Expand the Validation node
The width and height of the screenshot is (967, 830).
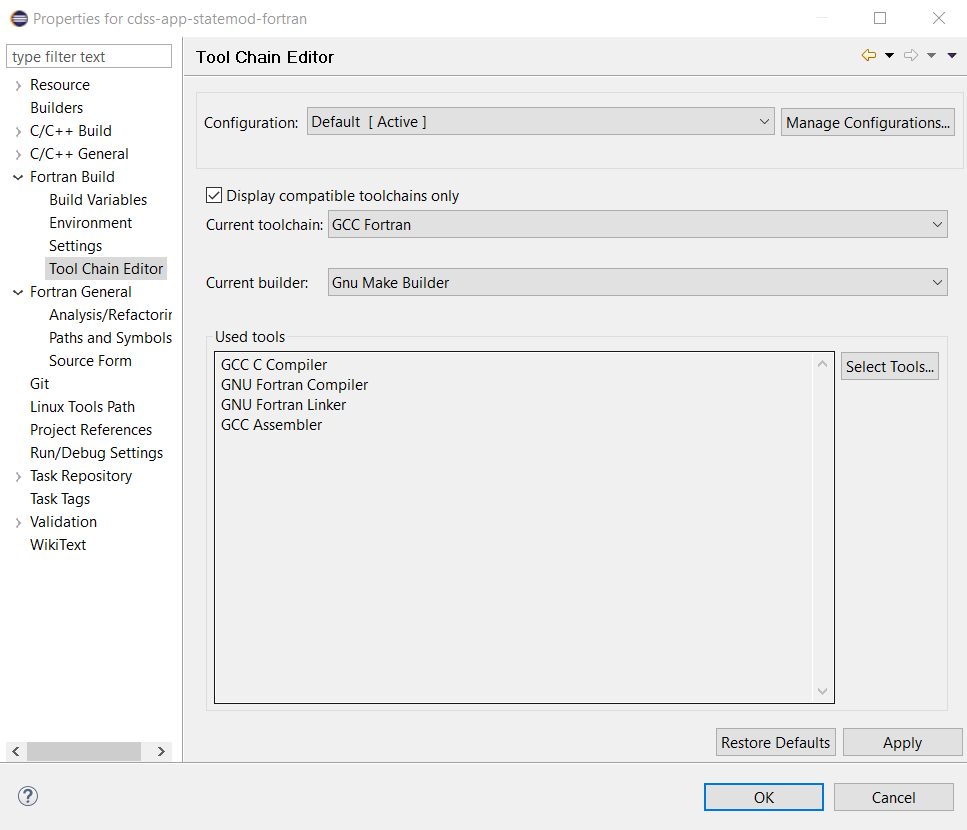(18, 523)
